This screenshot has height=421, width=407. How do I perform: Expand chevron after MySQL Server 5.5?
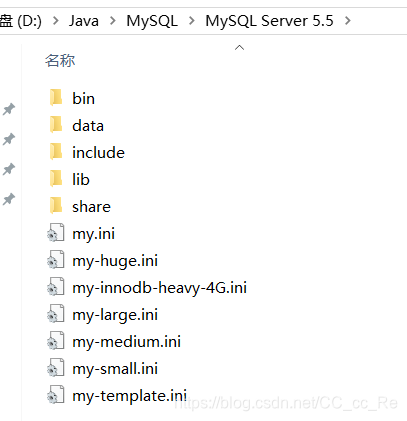tap(348, 21)
